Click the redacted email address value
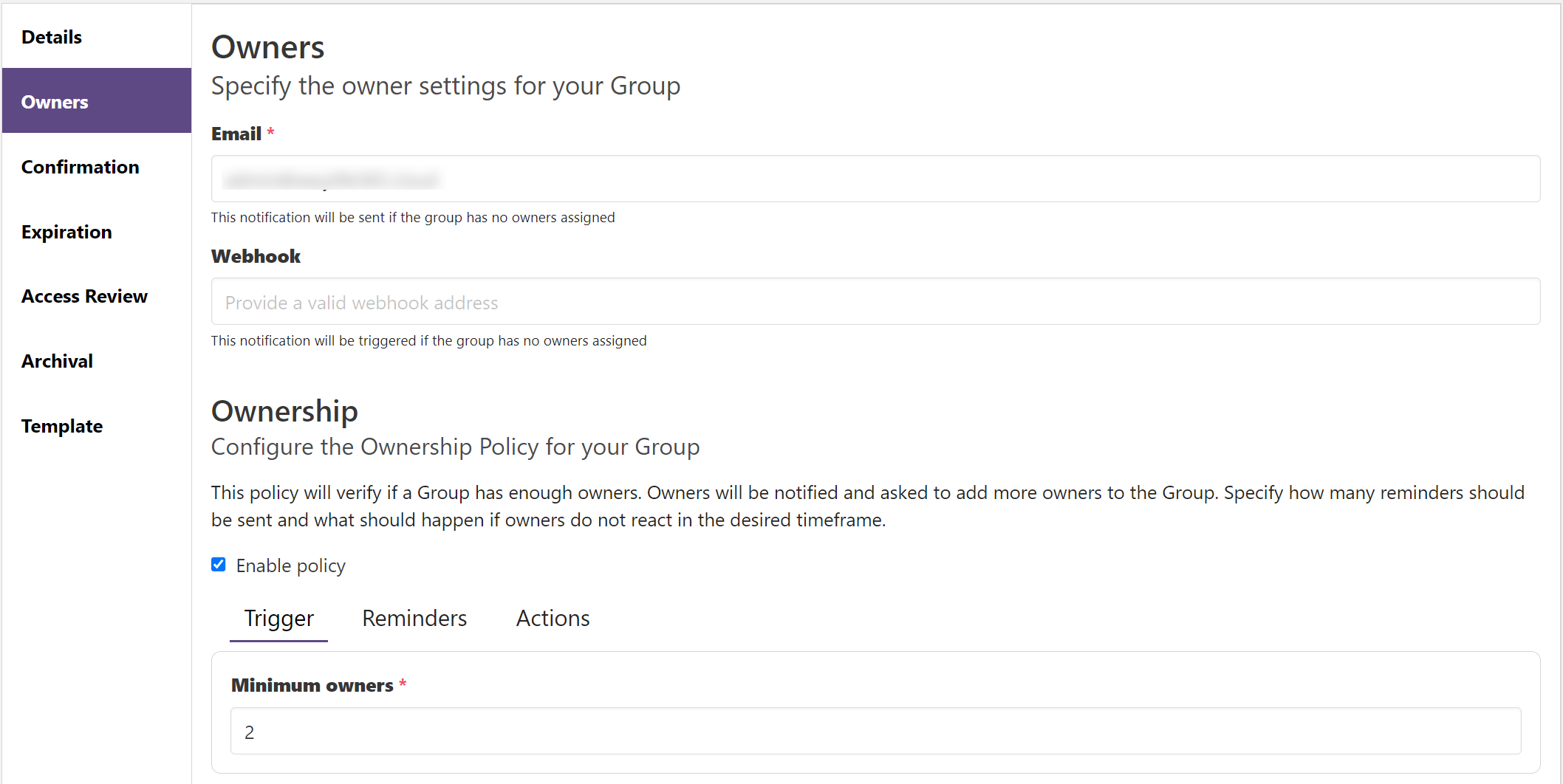 tap(331, 179)
